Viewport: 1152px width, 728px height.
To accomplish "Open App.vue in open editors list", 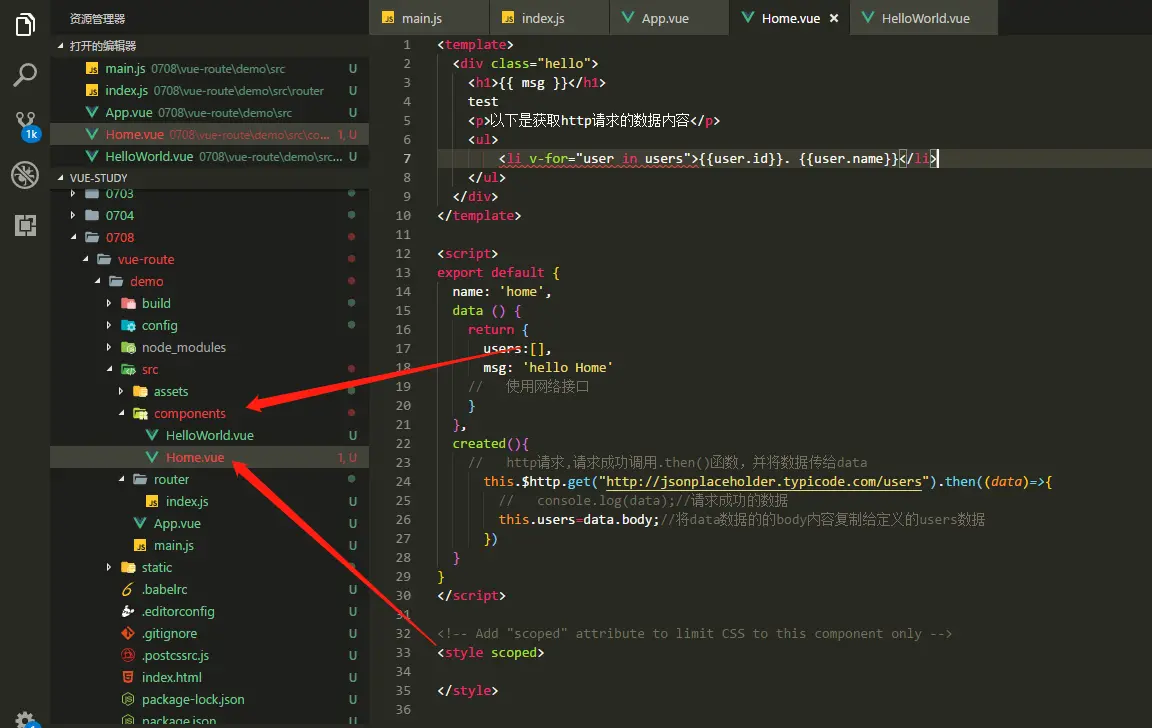I will [209, 112].
